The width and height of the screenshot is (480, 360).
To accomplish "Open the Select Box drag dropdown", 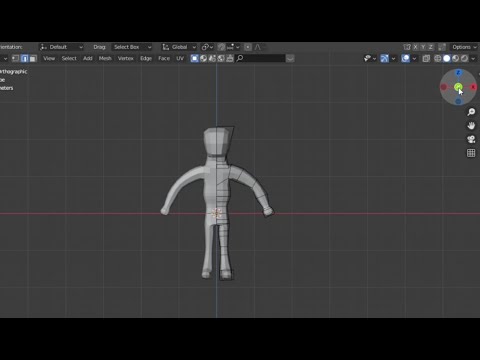I will pos(132,47).
